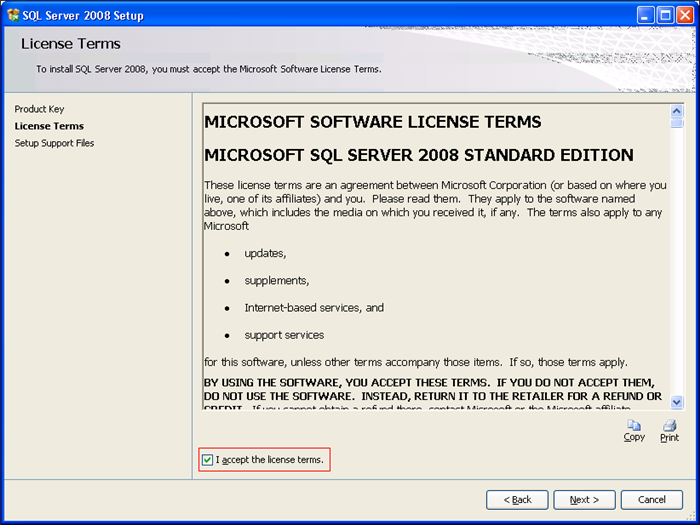Screen dimensions: 700x525
Task: Select the Product Key step in the sidebar
Action: [39, 109]
